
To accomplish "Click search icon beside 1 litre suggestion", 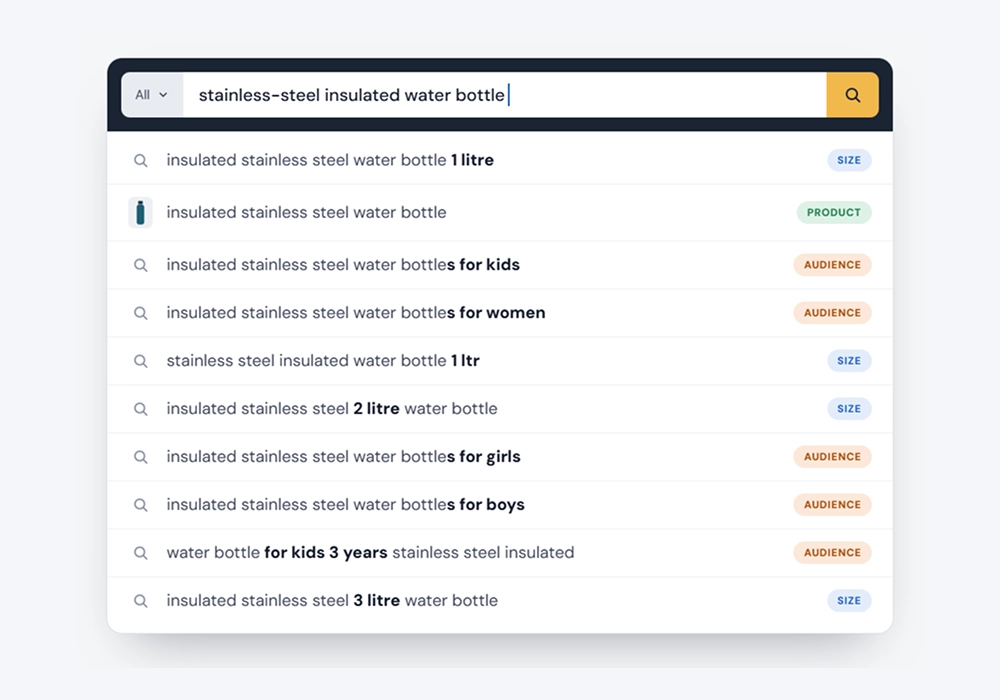I will click(x=140, y=160).
